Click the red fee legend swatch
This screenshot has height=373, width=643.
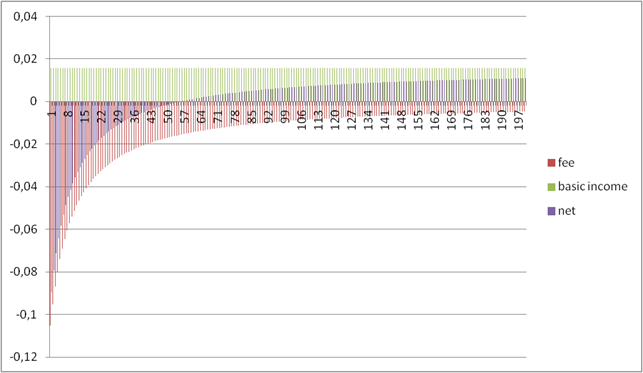pos(551,163)
